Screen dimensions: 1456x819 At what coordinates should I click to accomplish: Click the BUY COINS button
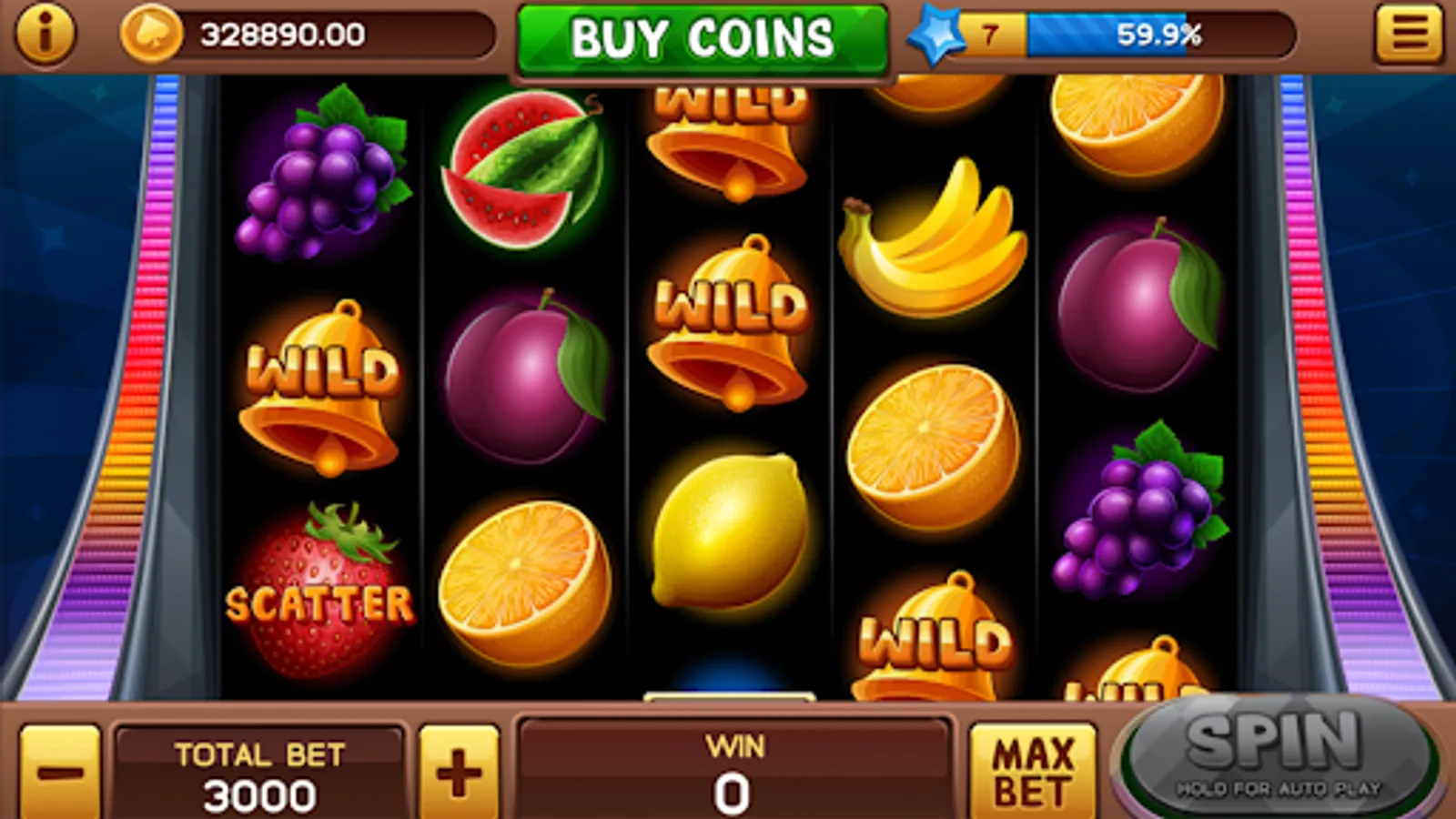pos(702,39)
